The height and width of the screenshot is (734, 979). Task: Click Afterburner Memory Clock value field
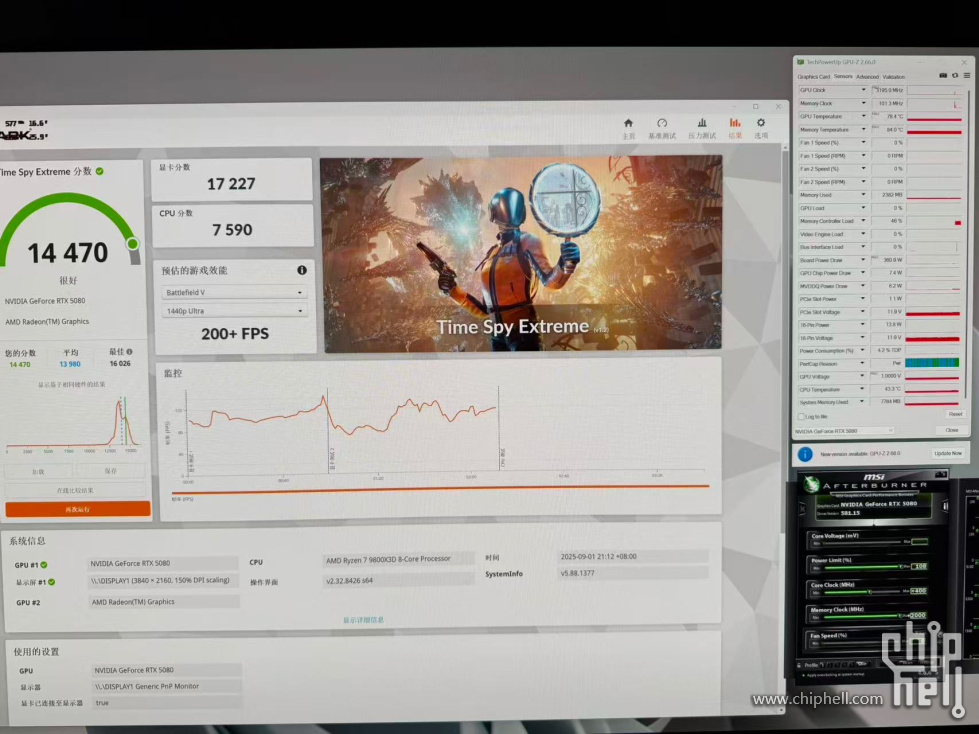click(x=918, y=615)
